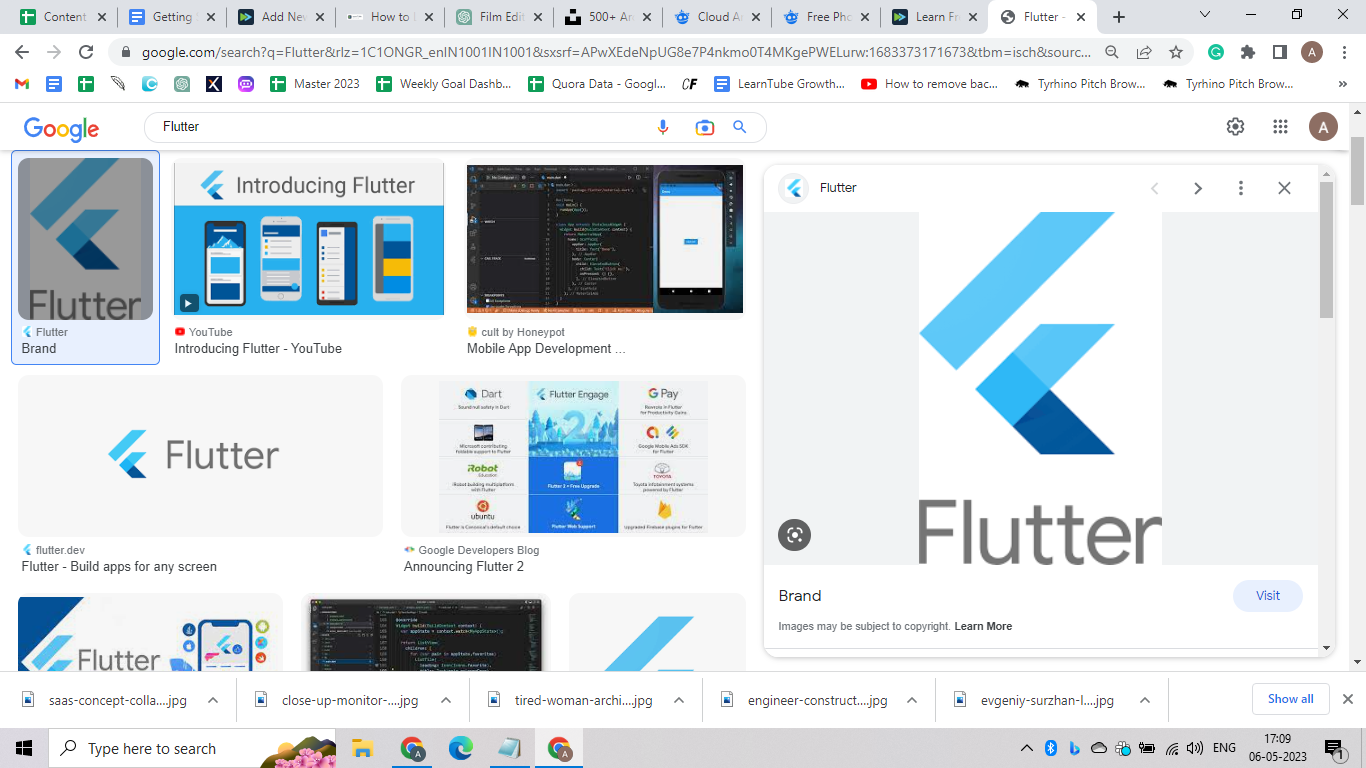Click the Visit button

pyautogui.click(x=1267, y=595)
